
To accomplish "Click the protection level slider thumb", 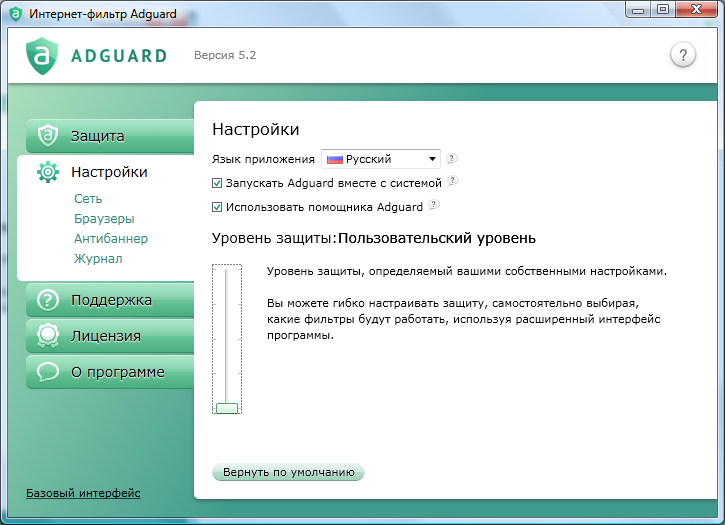I will coord(227,408).
